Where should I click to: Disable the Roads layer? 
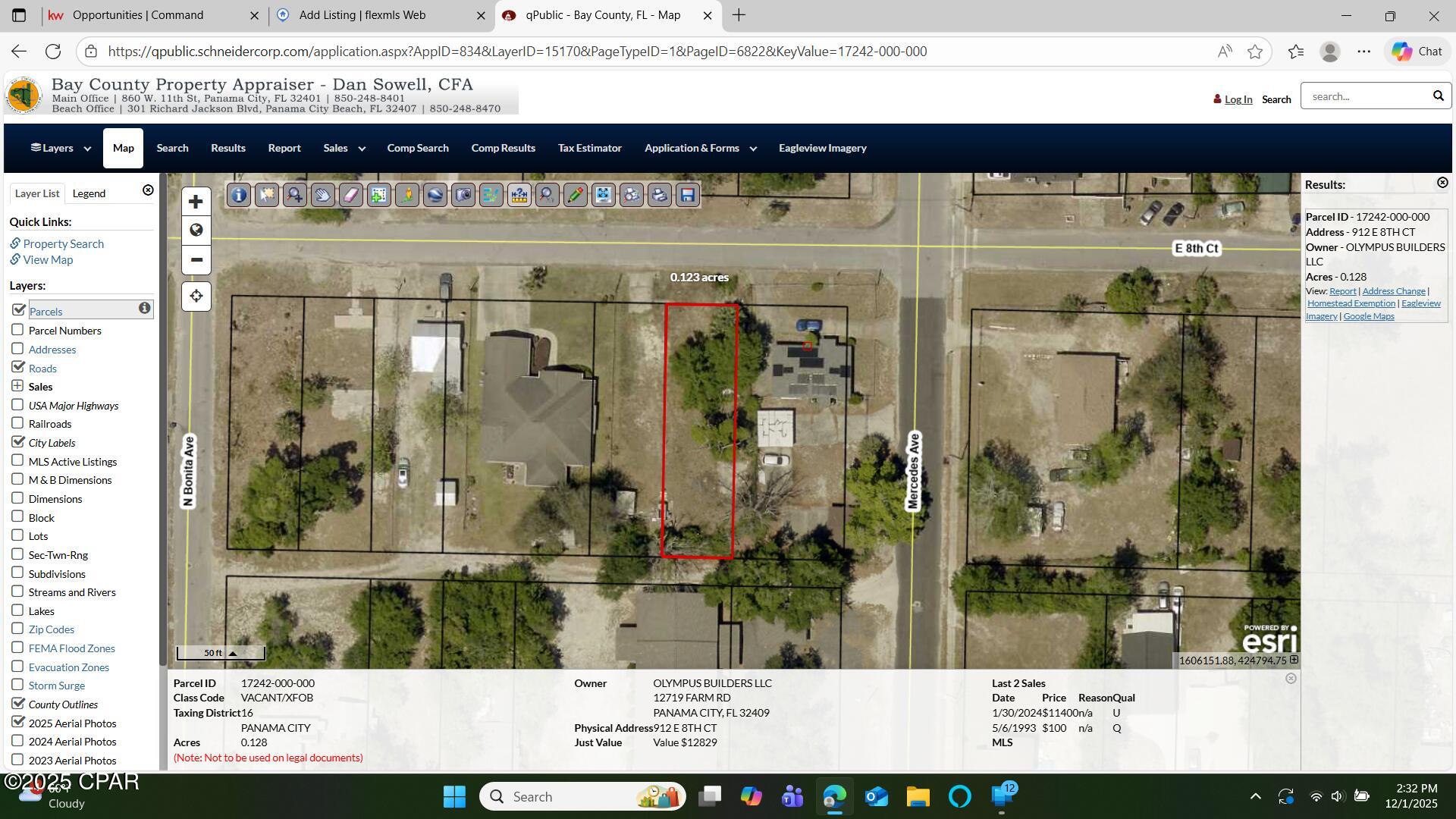(17, 367)
